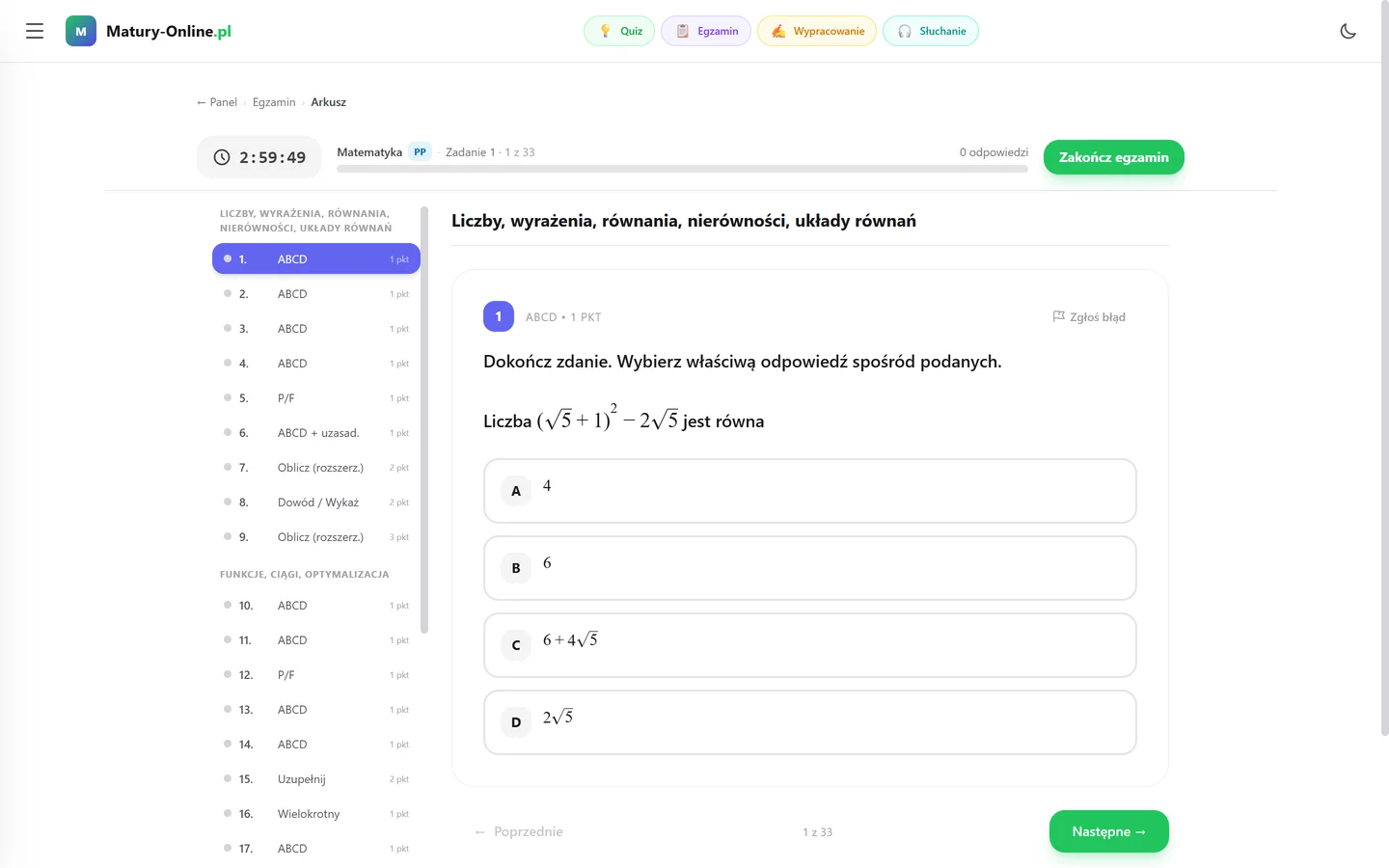Jump to task 4 ABCD
1389x868 pixels.
(x=316, y=364)
